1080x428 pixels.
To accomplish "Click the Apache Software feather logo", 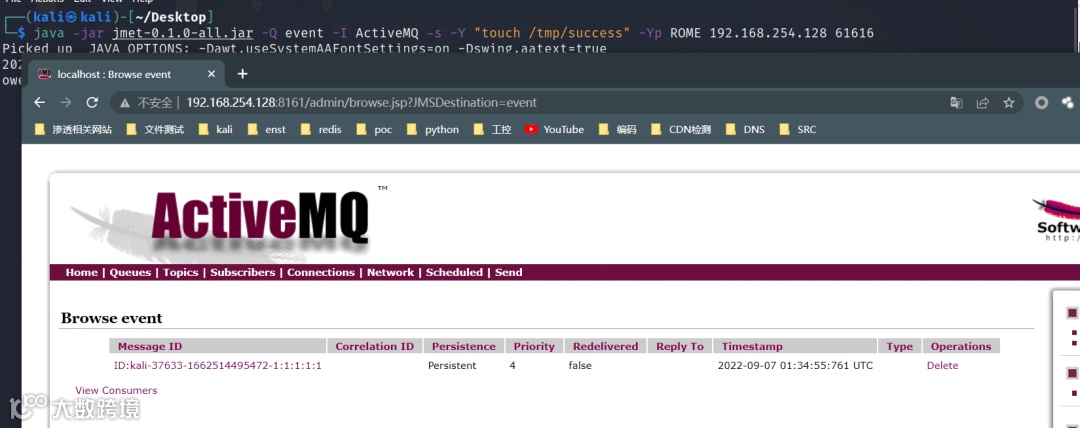I will pyautogui.click(x=1056, y=219).
